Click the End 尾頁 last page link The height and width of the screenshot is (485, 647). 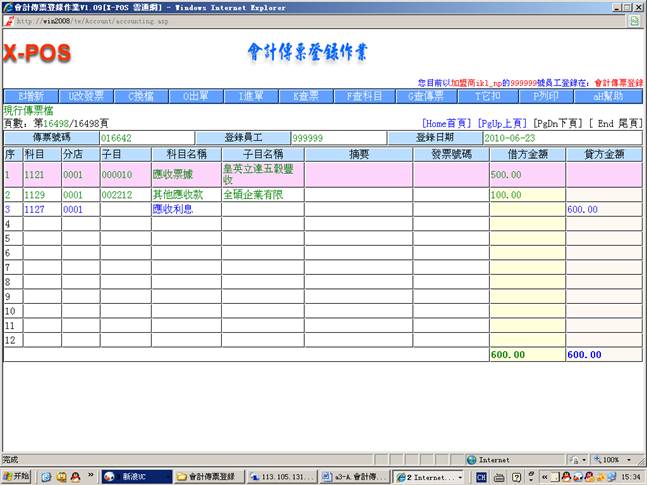[615, 123]
